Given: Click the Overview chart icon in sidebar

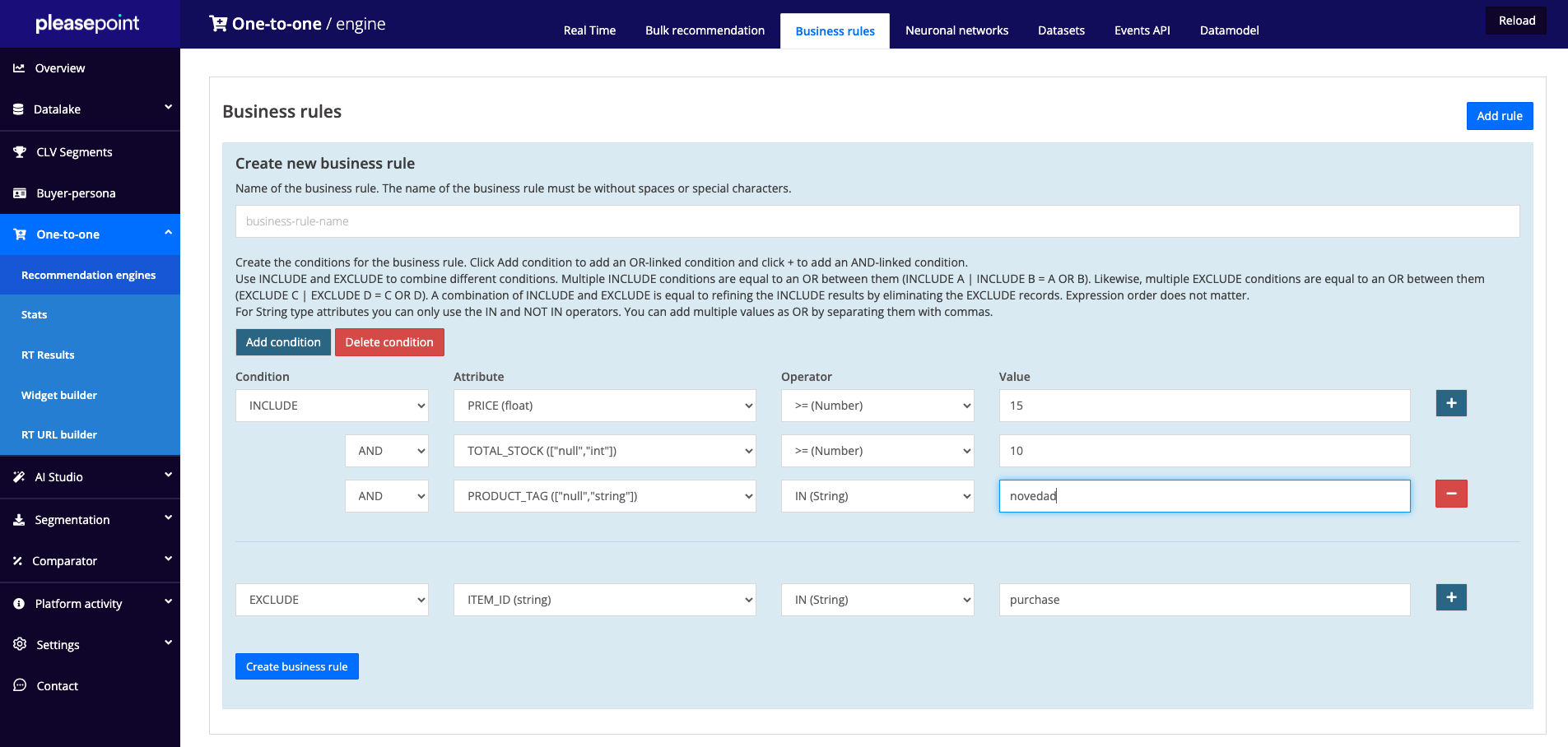Looking at the screenshot, I should 19,68.
